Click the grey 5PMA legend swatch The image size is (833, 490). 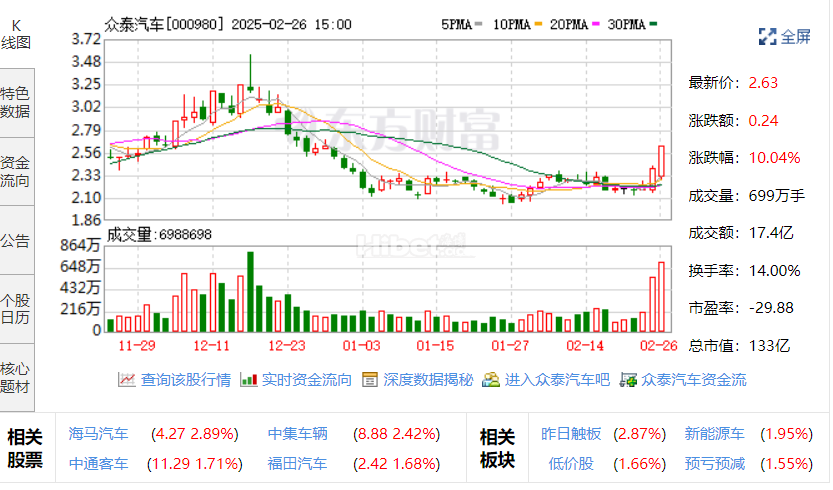point(479,24)
